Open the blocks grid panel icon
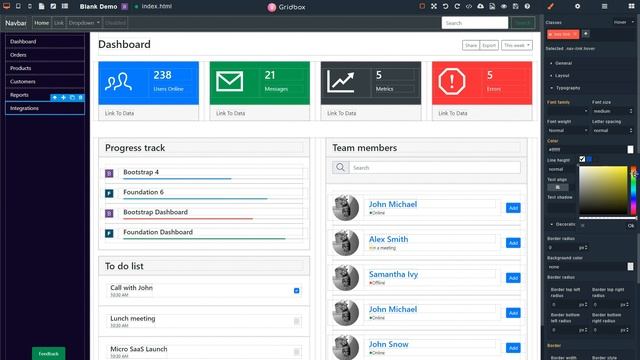The width and height of the screenshot is (640, 360). click(631, 6)
